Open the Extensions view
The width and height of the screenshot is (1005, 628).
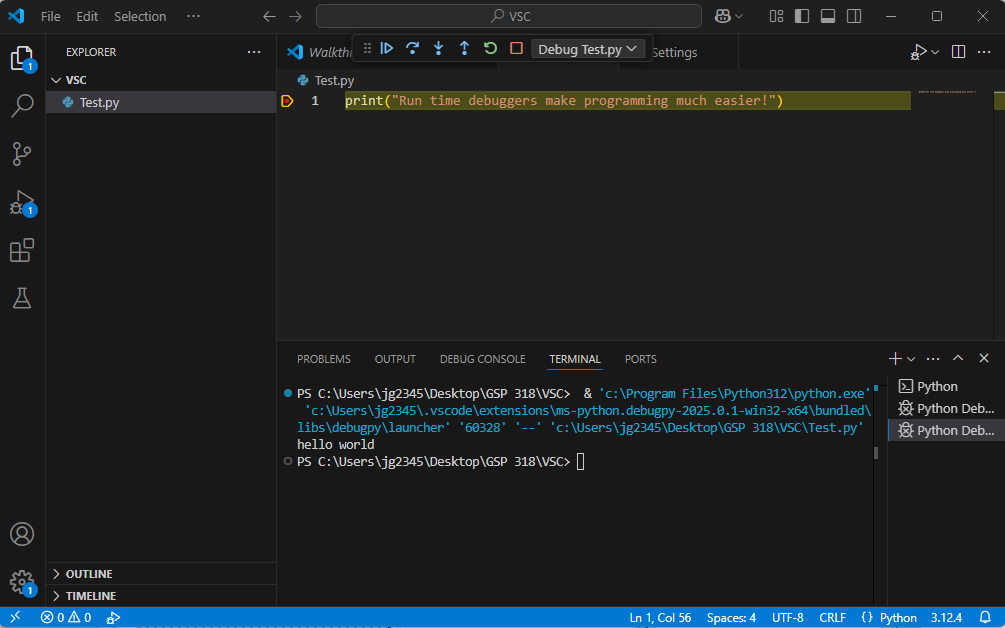coord(22,251)
